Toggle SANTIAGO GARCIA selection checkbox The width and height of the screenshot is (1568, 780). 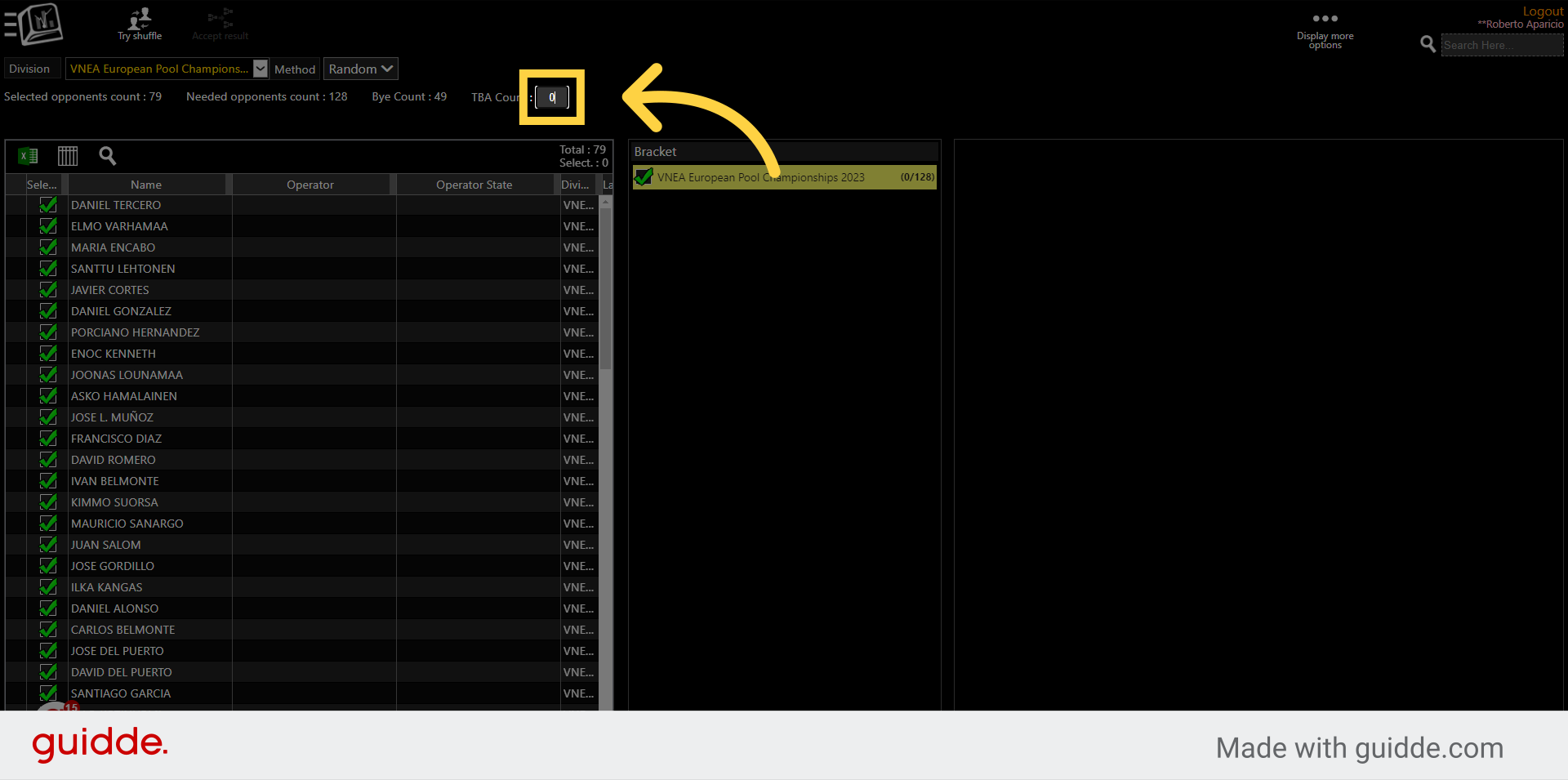[48, 693]
